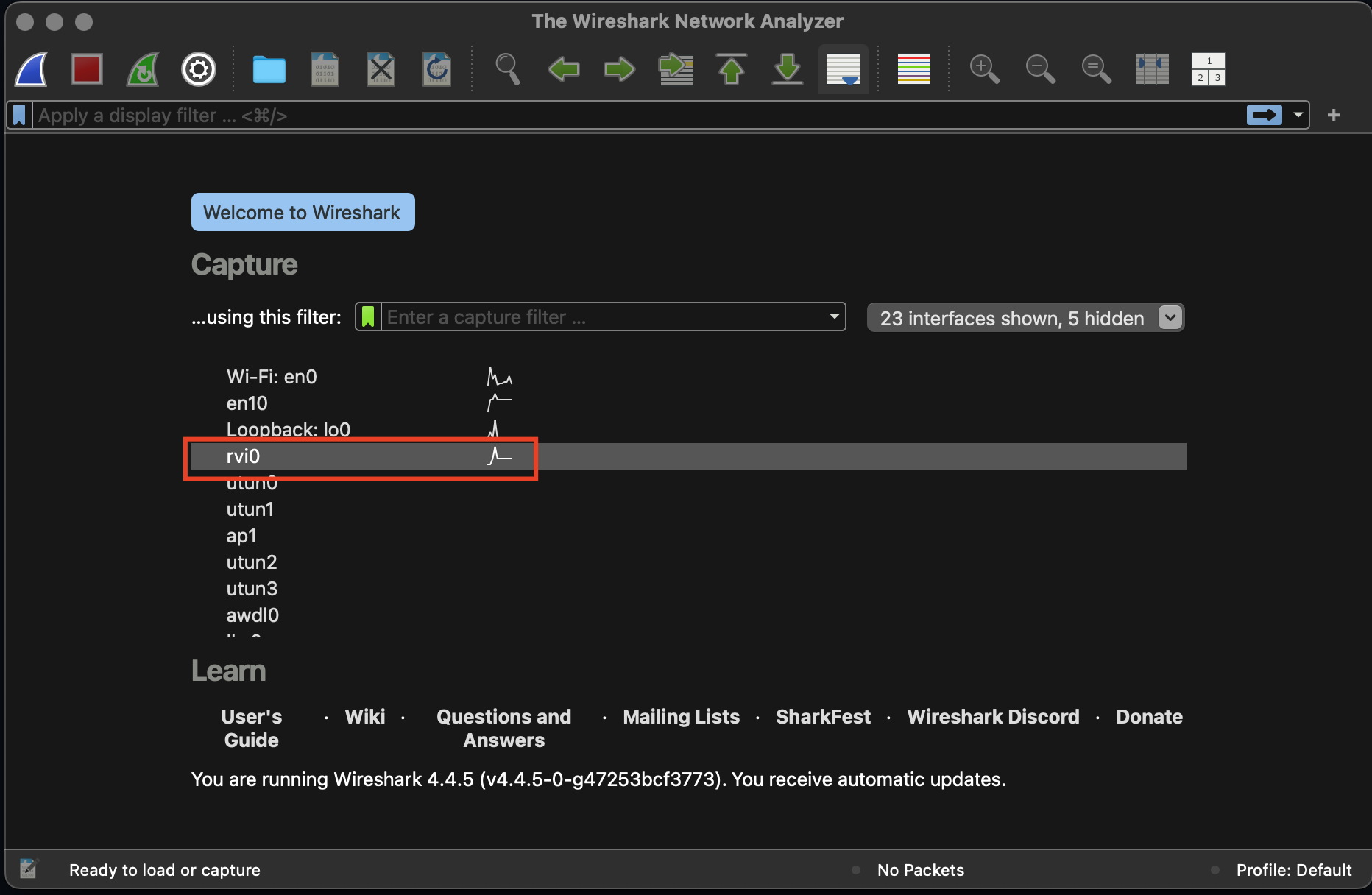Toggle packet colorization rules
Screen dimensions: 1372x895
[x=913, y=70]
